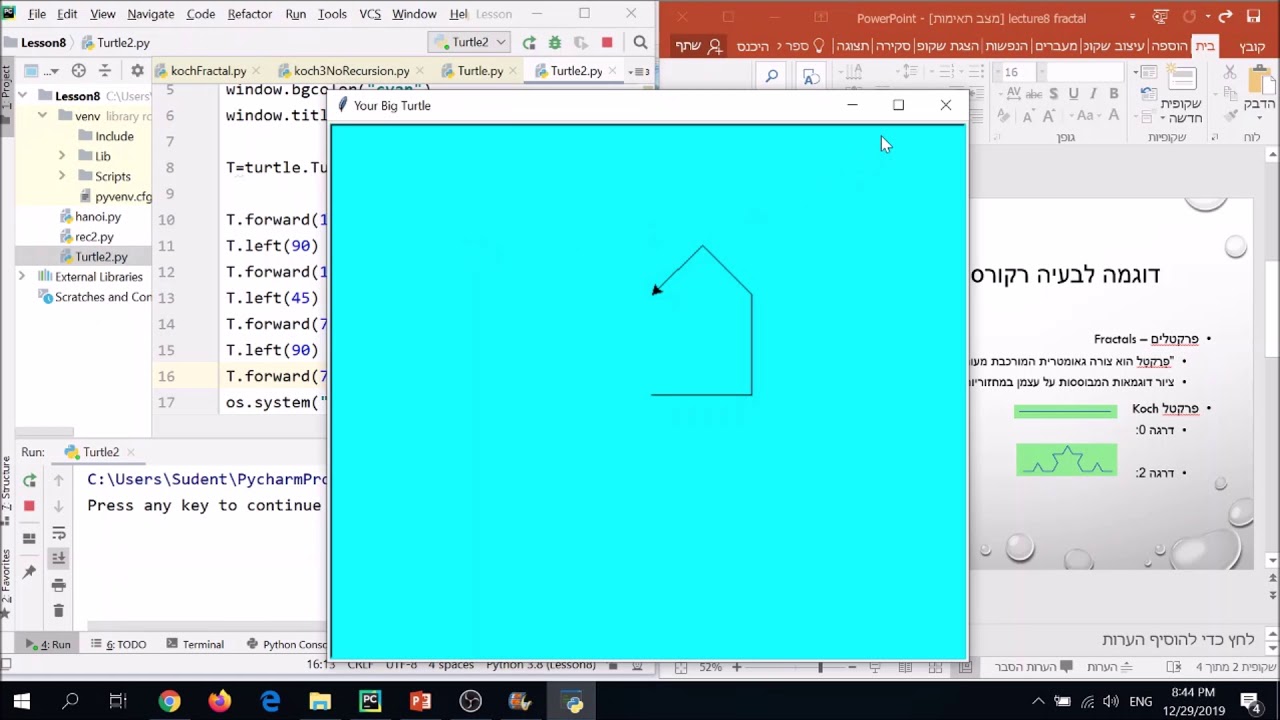Image resolution: width=1280 pixels, height=720 pixels.
Task: Switch to the Turtle.py editor tab
Action: (x=480, y=71)
